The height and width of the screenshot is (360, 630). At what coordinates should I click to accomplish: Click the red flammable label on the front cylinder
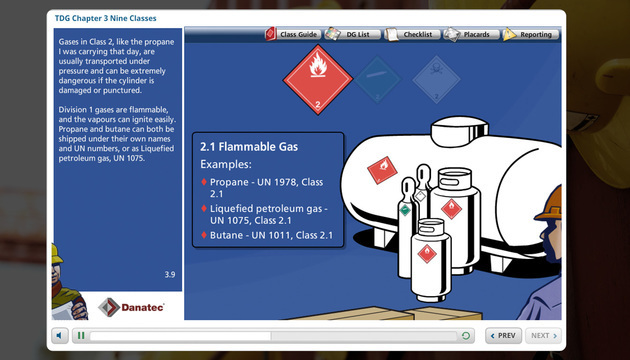[x=427, y=254]
